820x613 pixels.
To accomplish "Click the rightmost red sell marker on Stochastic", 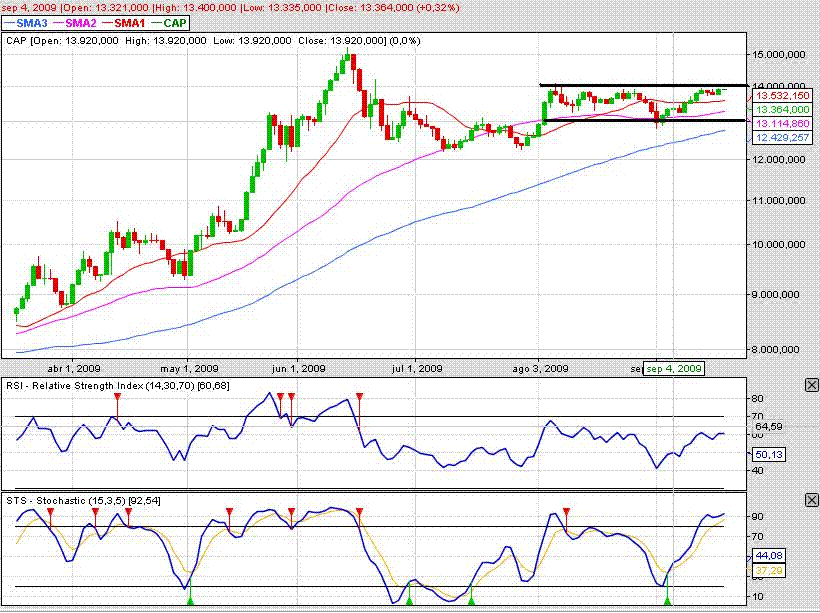I will pos(566,512).
